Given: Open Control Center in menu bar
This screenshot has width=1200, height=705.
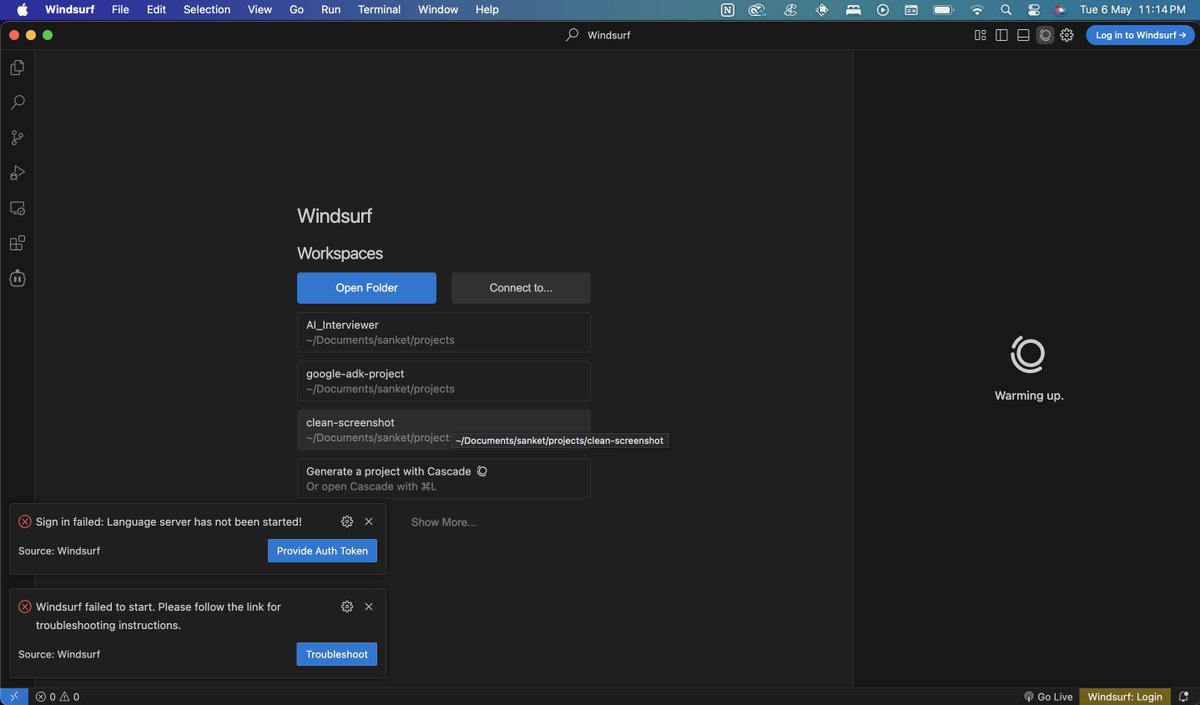Looking at the screenshot, I should (x=1034, y=10).
